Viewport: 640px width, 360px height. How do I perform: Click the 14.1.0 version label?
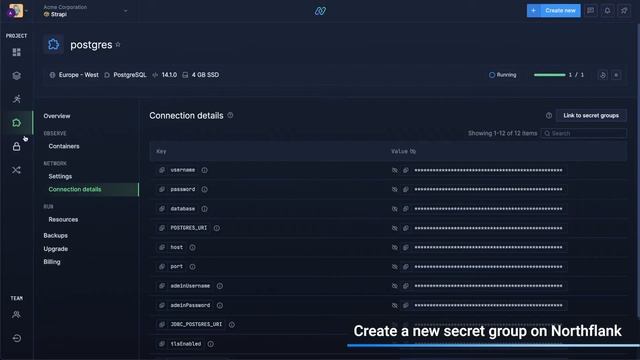click(x=169, y=75)
